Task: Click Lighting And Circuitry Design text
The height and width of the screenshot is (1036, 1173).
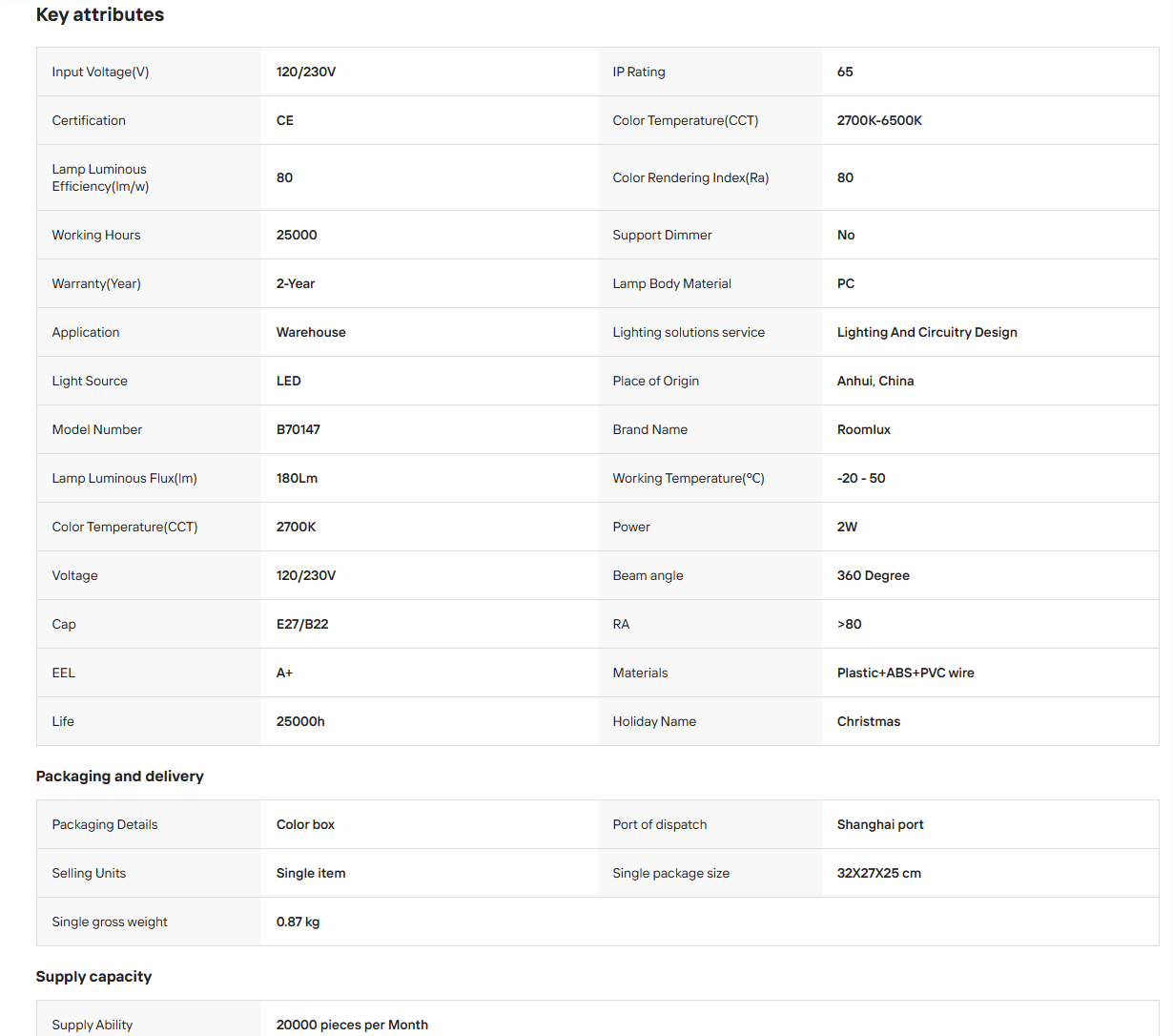Action: coord(927,332)
